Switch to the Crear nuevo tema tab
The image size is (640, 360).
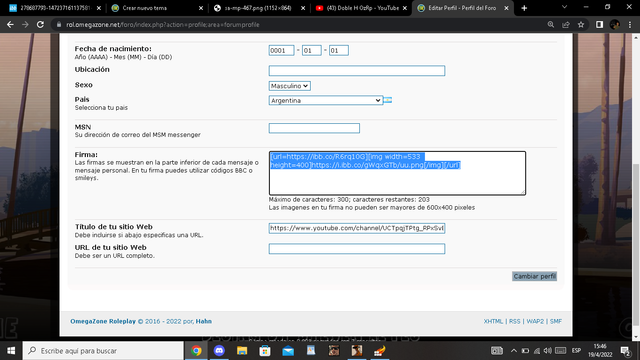pos(157,8)
